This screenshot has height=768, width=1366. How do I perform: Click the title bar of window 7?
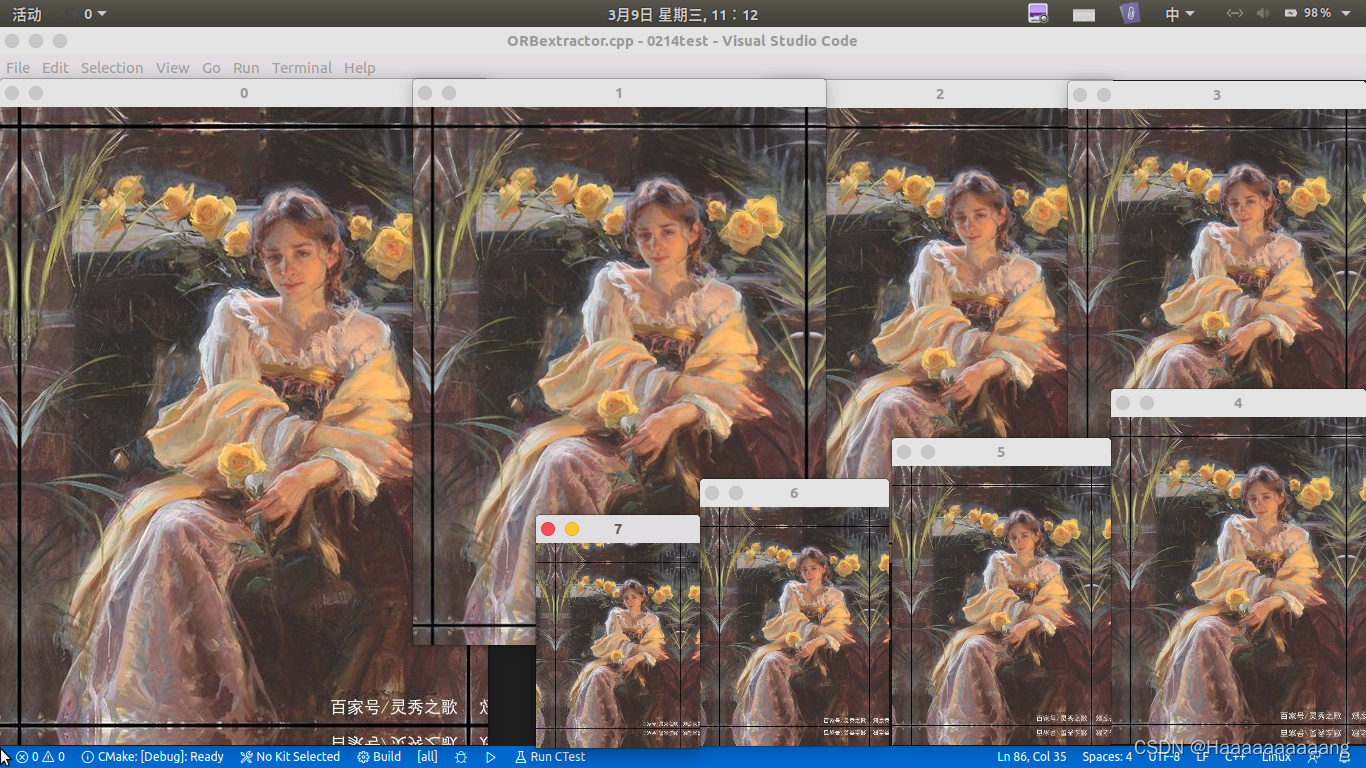pos(618,529)
